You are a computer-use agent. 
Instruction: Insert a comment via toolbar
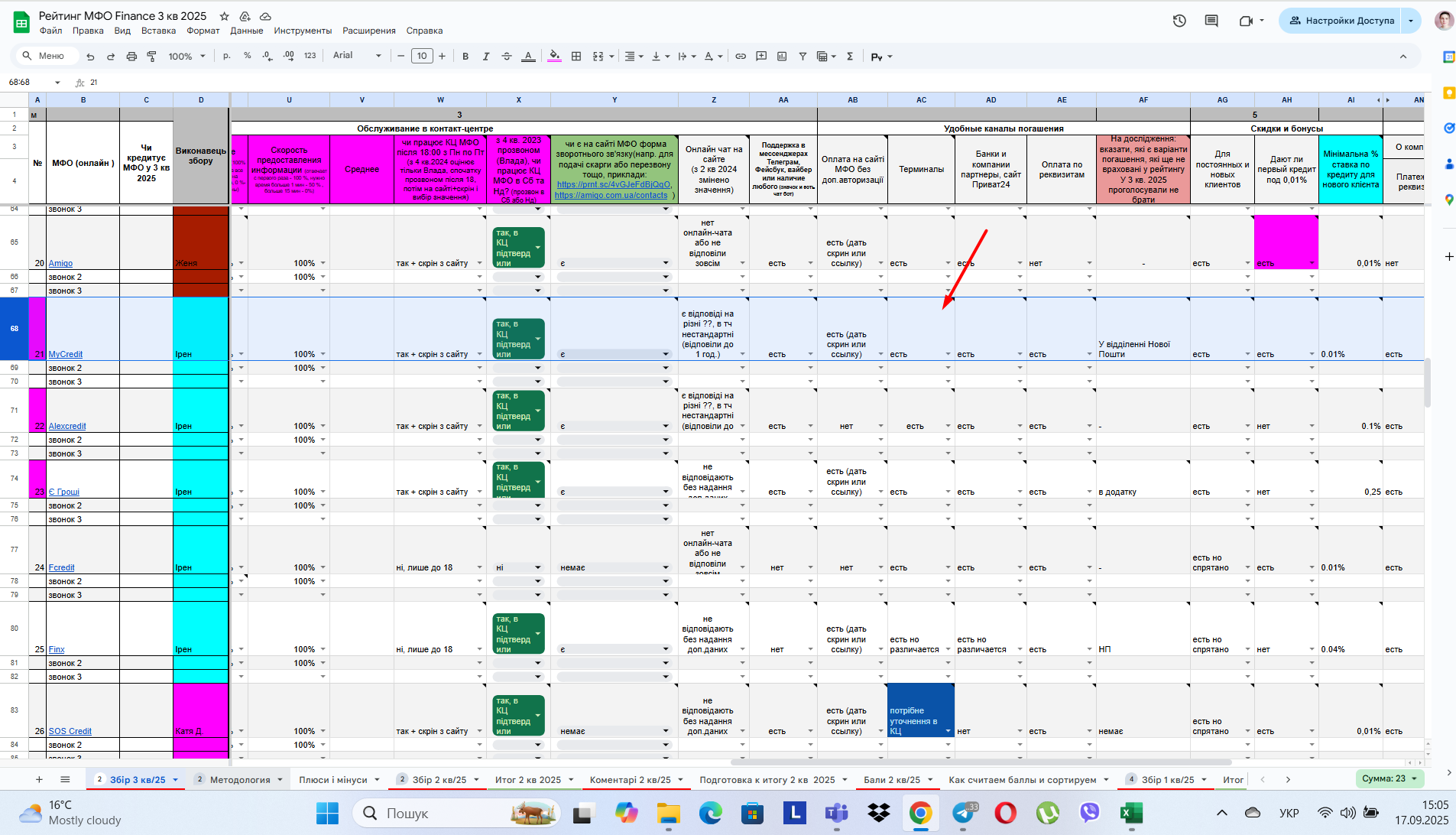click(761, 56)
